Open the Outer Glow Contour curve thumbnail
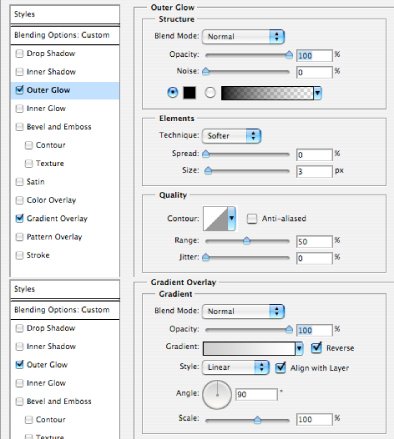This screenshot has height=439, width=394. [215, 219]
